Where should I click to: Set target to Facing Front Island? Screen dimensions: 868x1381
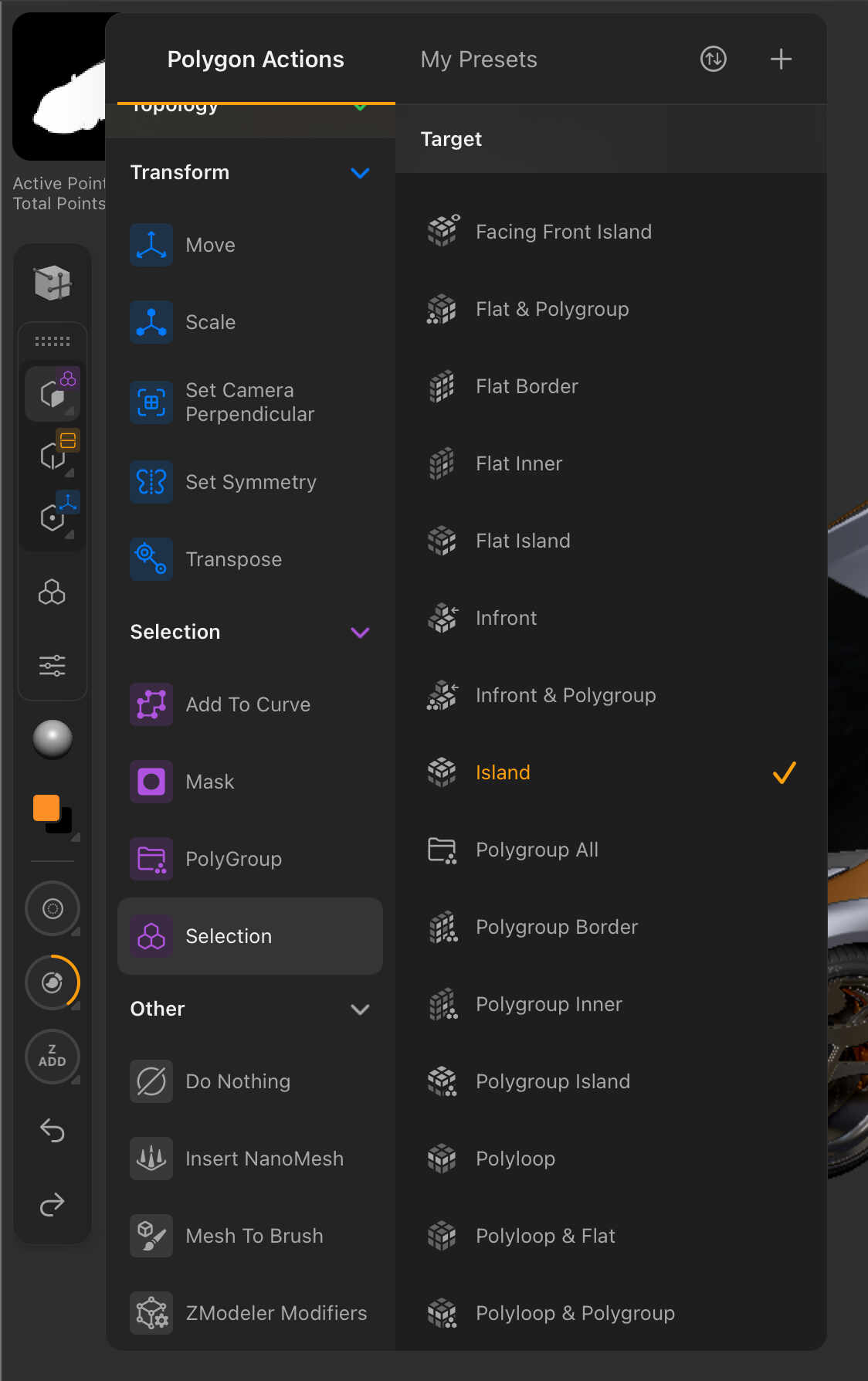click(611, 232)
